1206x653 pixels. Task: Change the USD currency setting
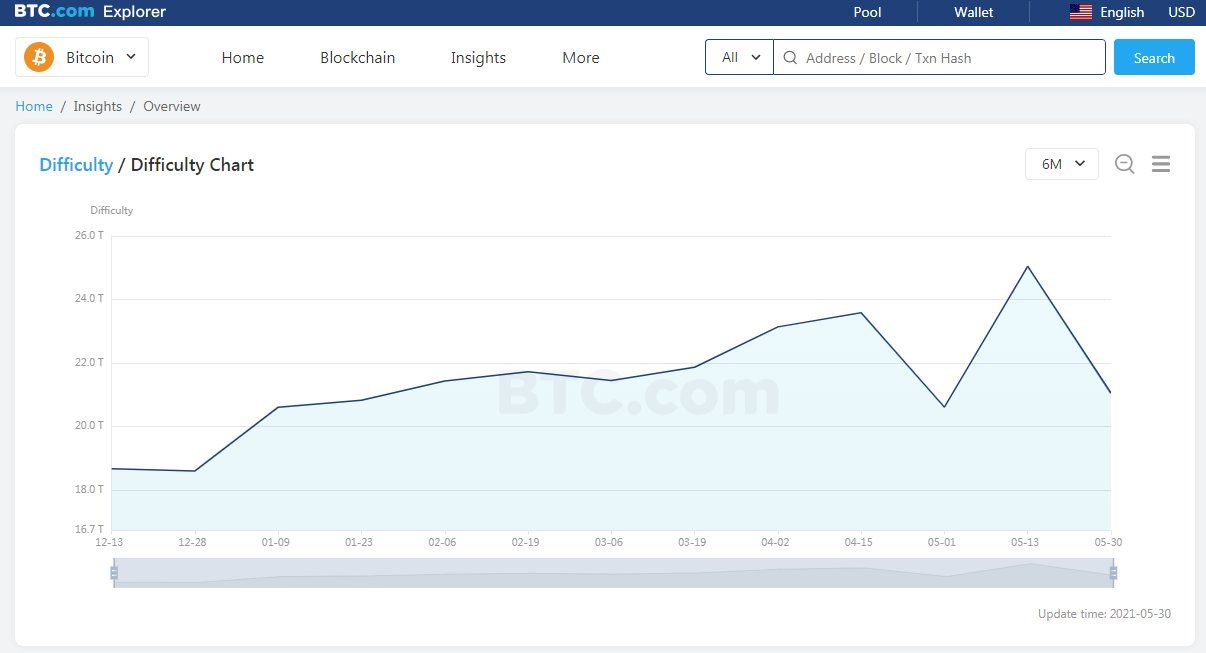tap(1182, 12)
